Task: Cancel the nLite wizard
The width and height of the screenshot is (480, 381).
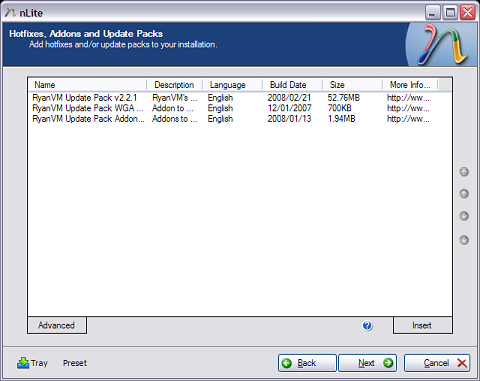Action: pos(437,363)
